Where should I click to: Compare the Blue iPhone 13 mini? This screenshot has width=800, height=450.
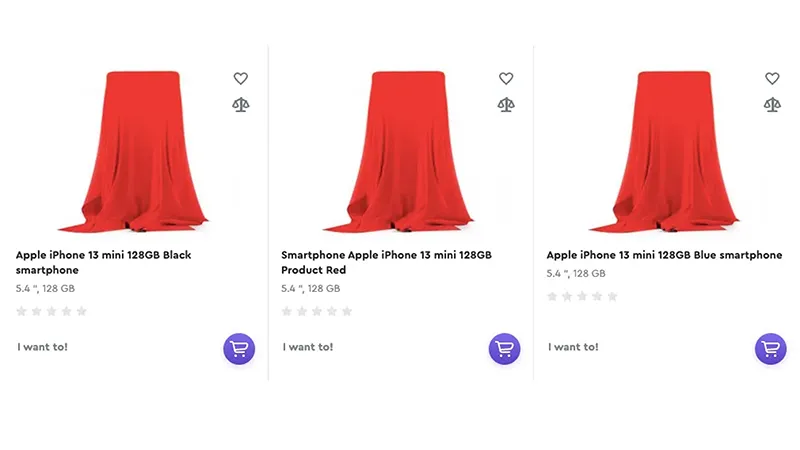click(x=772, y=104)
